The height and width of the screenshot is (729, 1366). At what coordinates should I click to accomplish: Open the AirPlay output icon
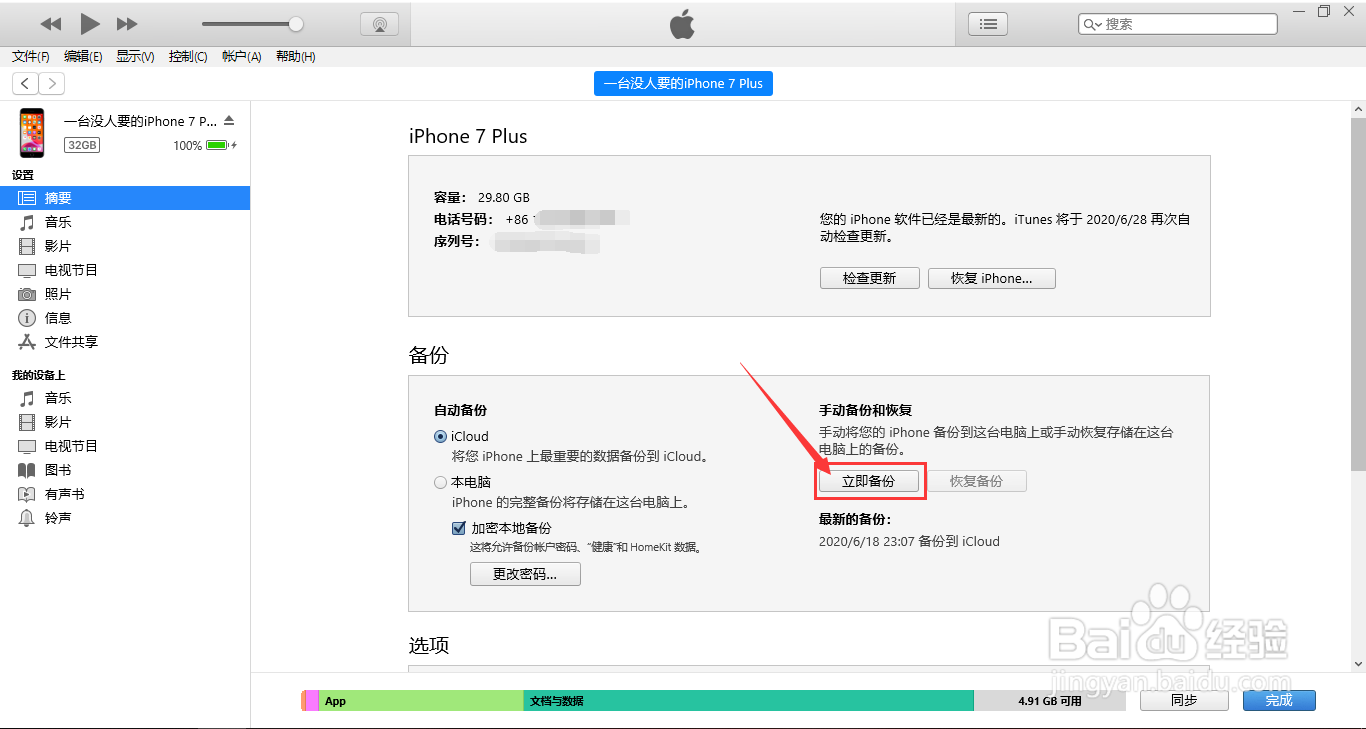[379, 24]
